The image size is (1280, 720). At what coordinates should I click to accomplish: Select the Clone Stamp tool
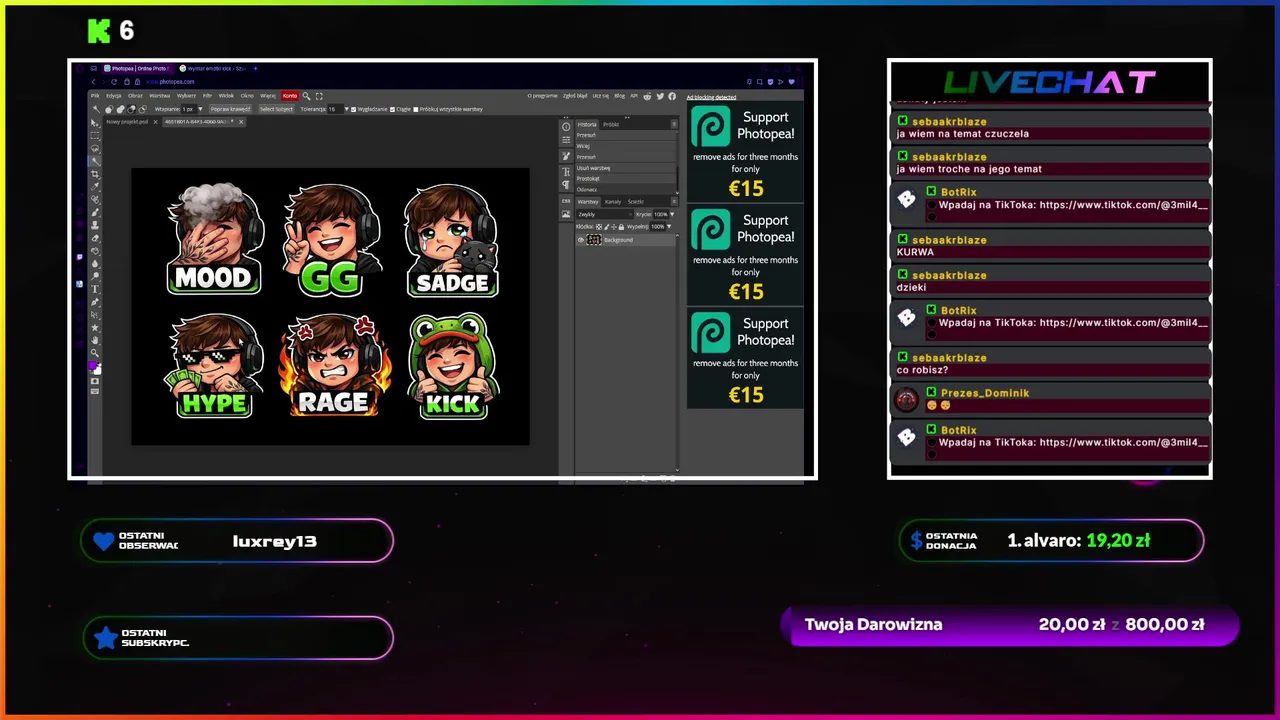click(95, 225)
